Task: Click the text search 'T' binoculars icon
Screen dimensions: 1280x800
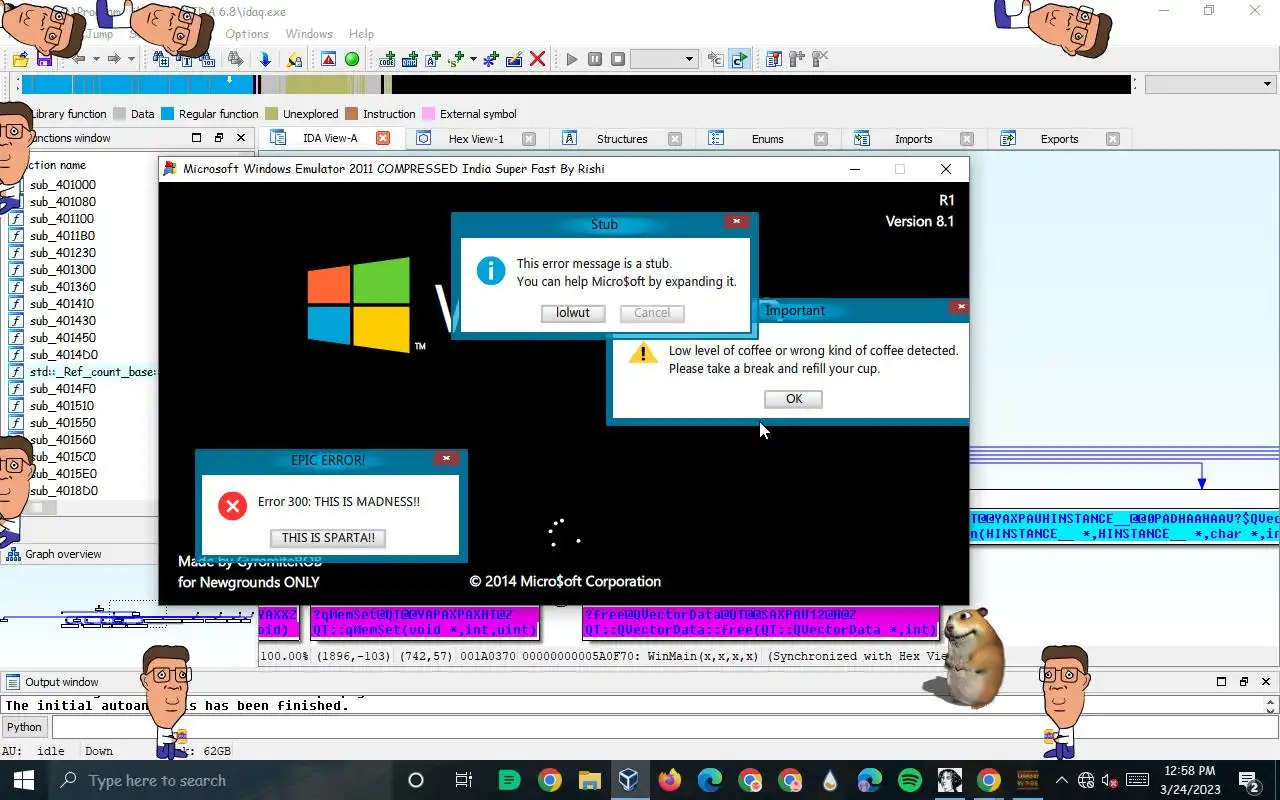Action: [183, 60]
